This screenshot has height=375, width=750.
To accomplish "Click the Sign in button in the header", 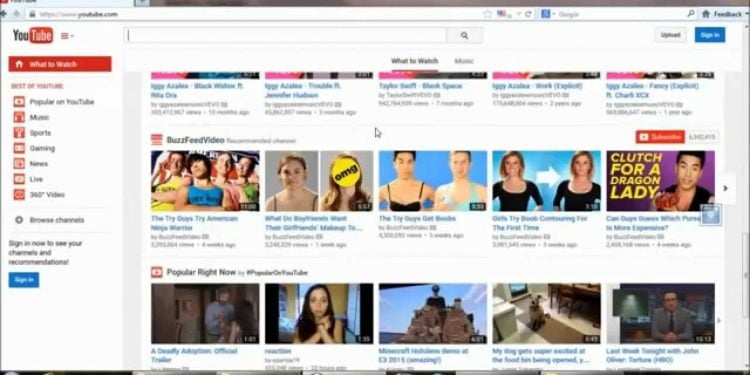I will (x=709, y=35).
